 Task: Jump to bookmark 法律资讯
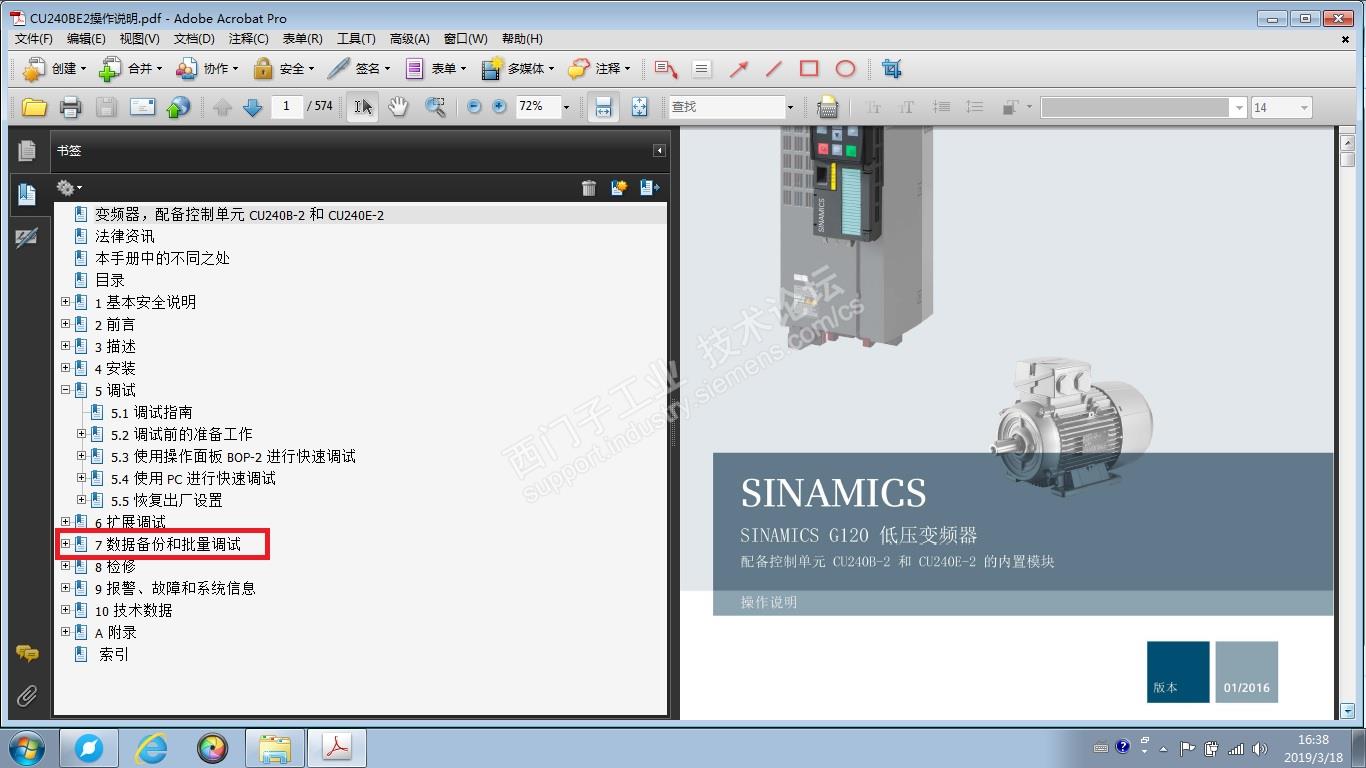click(125, 236)
